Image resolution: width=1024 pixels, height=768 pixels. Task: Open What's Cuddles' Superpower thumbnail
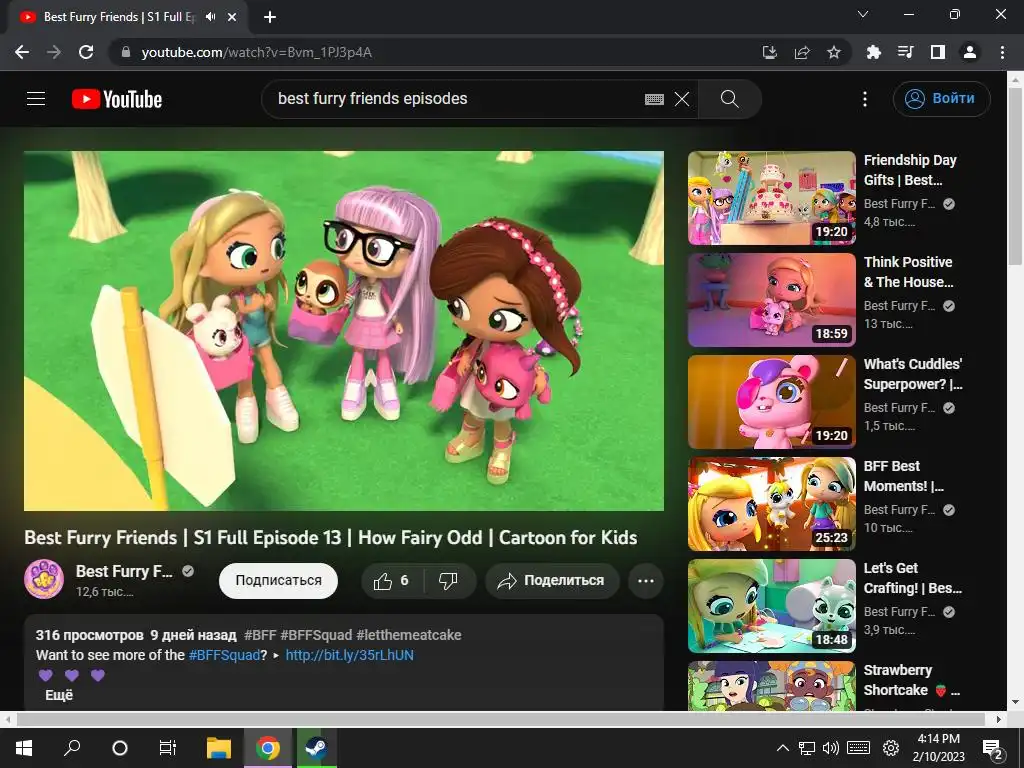tap(771, 402)
